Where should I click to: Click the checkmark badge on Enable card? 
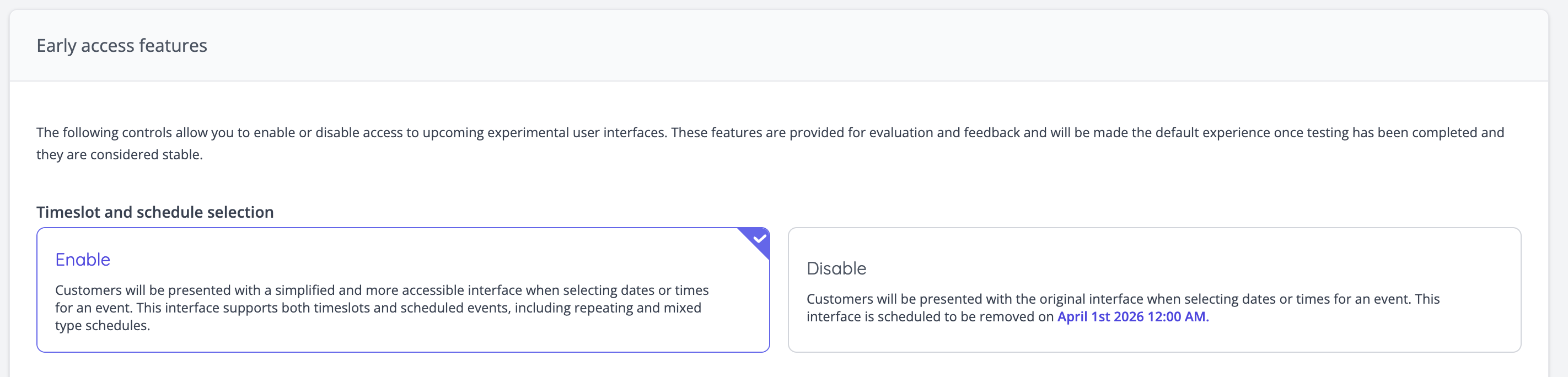[x=759, y=238]
